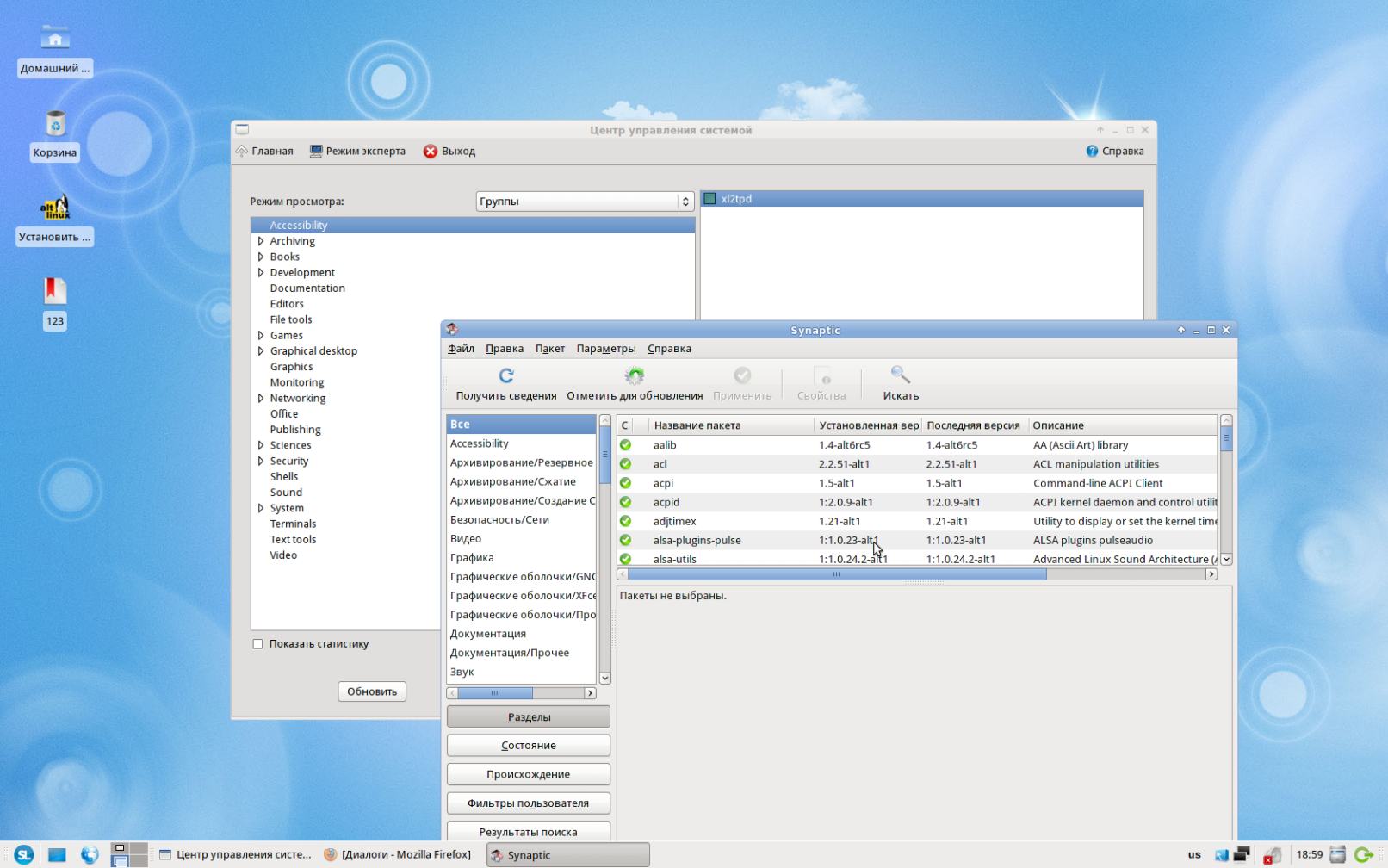Expand the Books tree node
The width and height of the screenshot is (1388, 868).
pos(261,257)
